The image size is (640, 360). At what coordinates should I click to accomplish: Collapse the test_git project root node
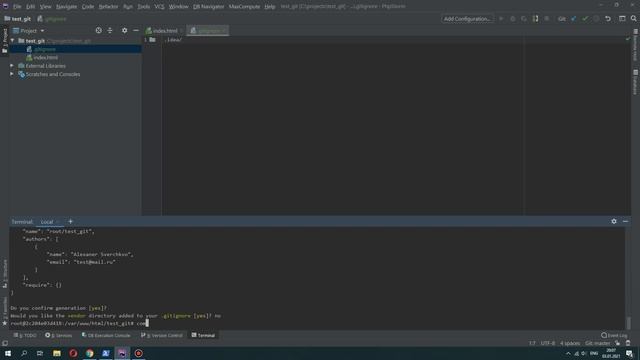(12, 41)
